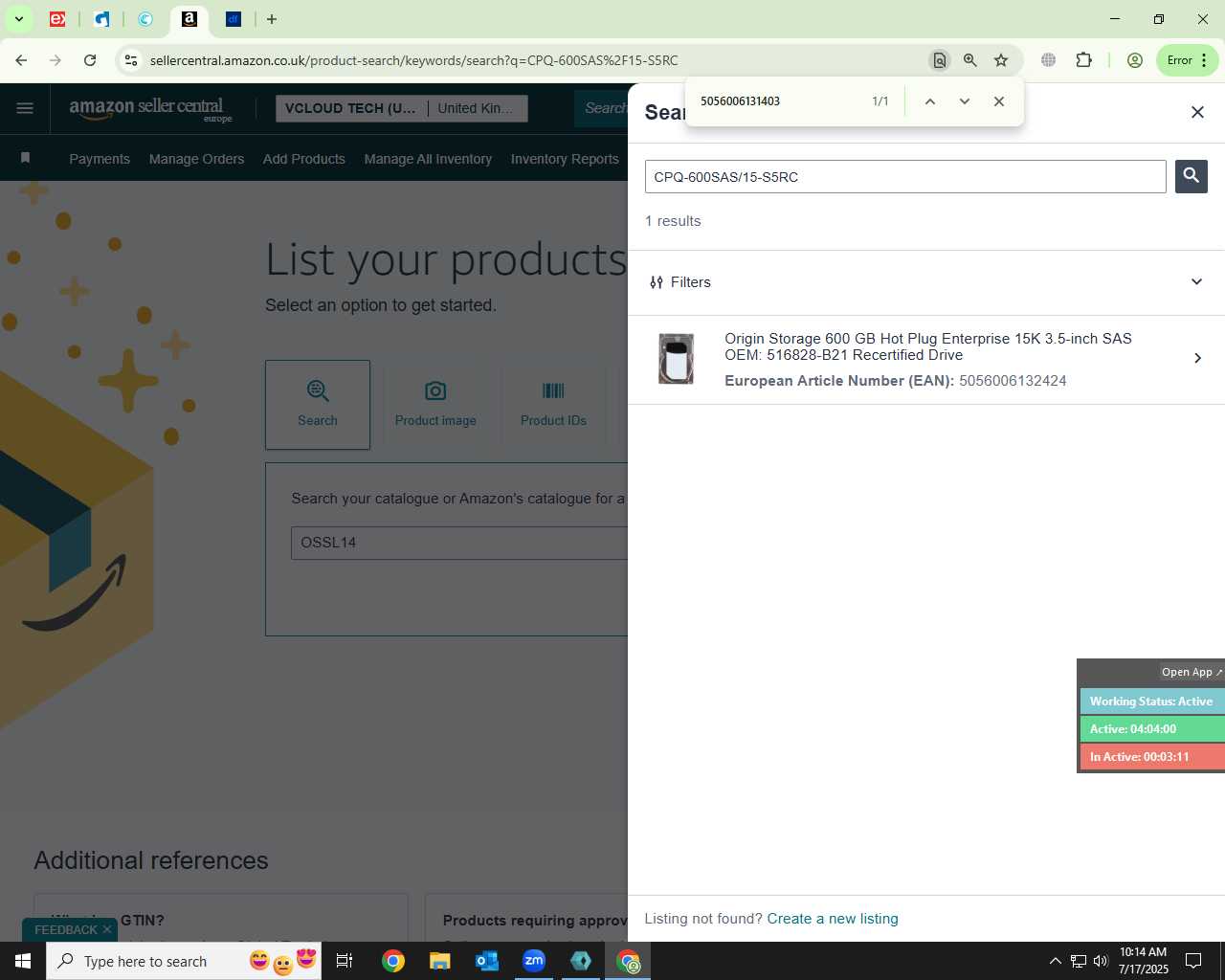Bookmark this page with the star icon

(x=1001, y=60)
